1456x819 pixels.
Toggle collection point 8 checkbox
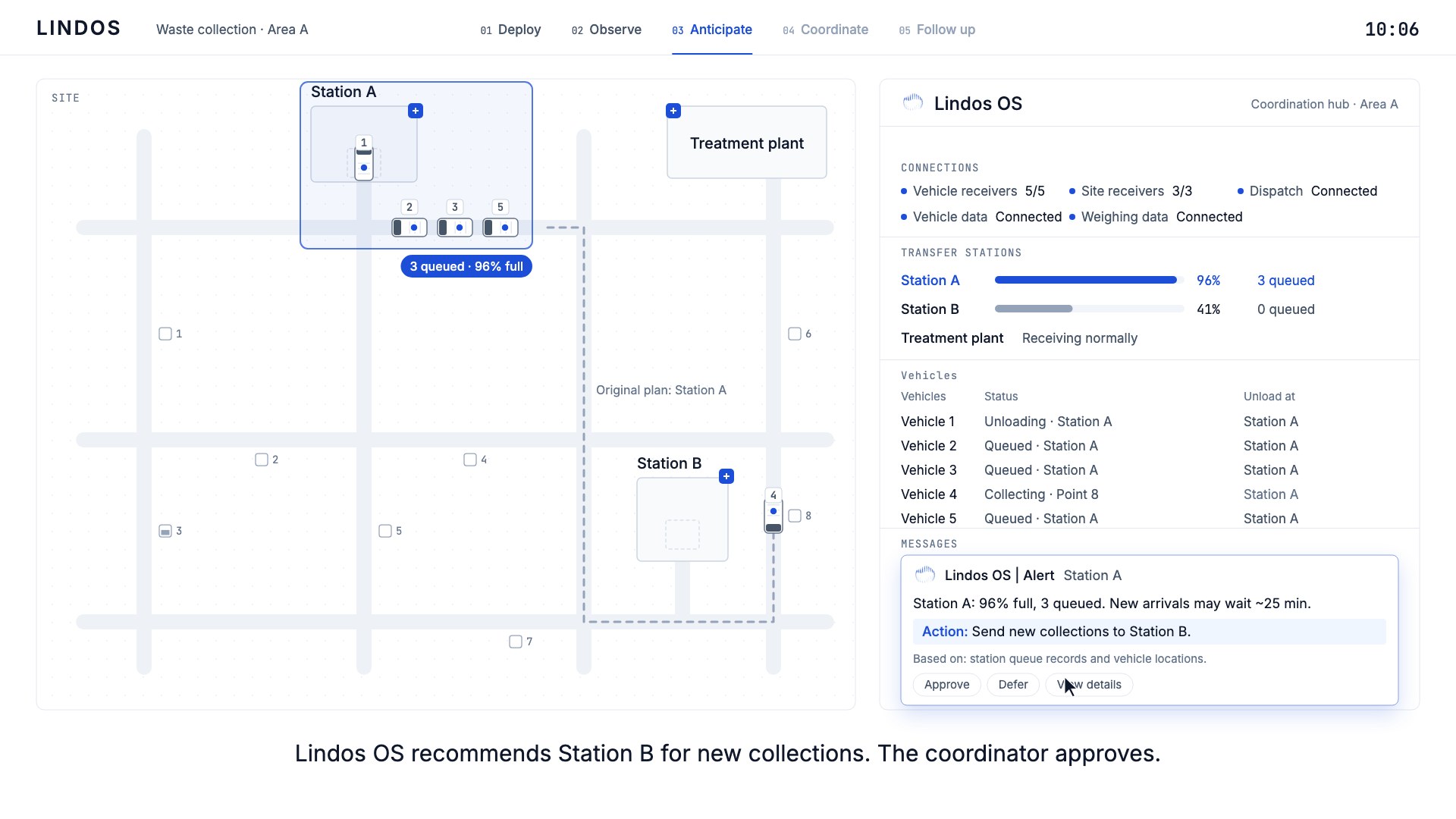795,516
